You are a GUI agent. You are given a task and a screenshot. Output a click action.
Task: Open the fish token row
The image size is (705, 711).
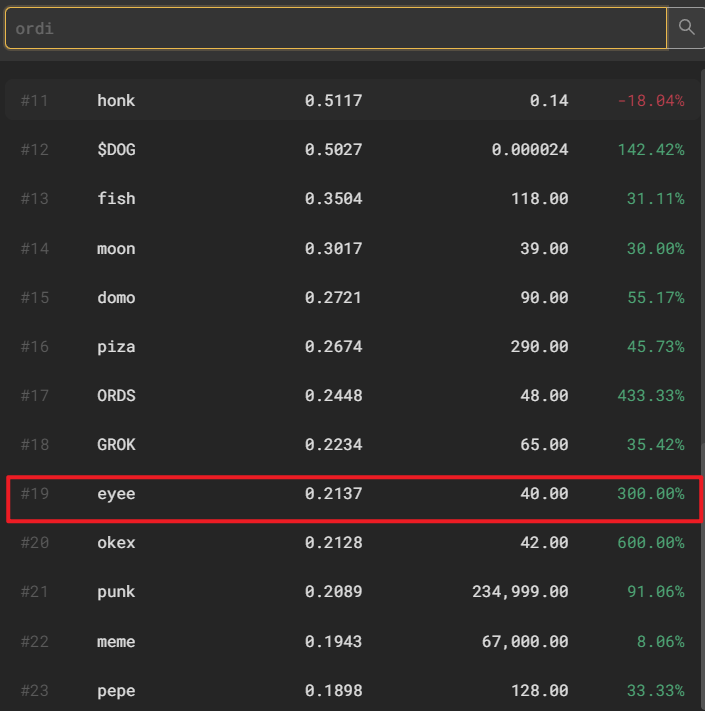tap(352, 199)
